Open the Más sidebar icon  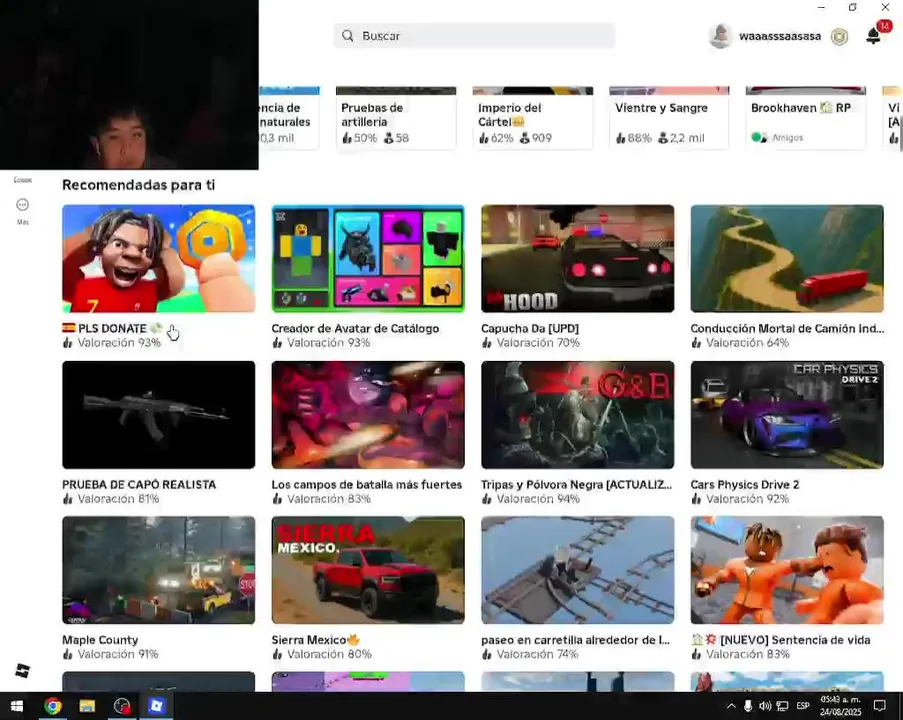(x=22, y=205)
